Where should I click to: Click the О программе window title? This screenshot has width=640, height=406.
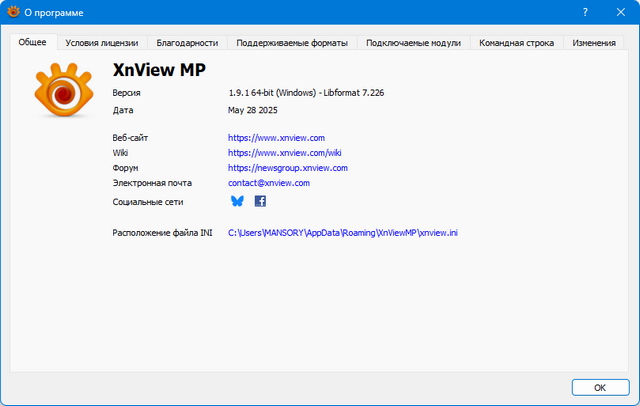tap(54, 13)
